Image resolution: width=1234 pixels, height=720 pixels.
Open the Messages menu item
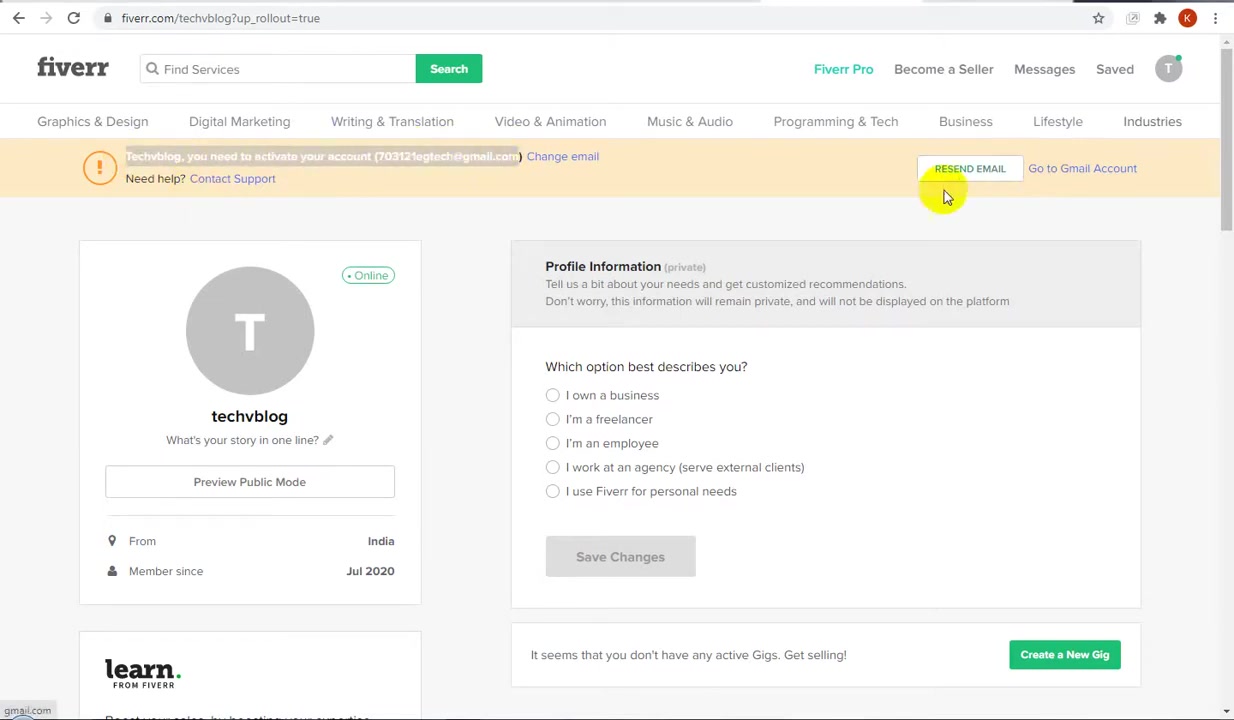coord(1044,69)
